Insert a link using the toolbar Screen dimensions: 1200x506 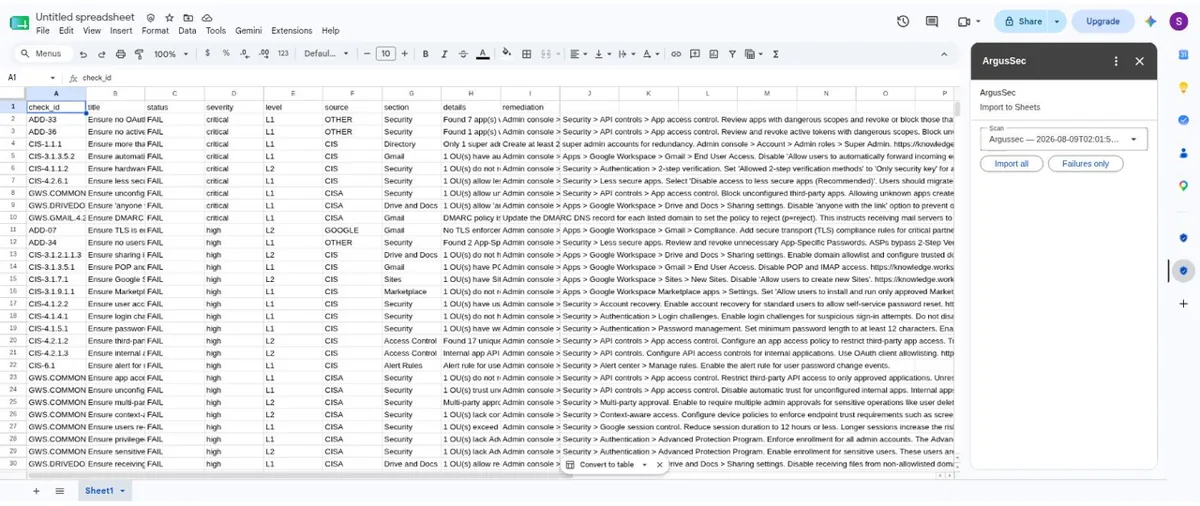coord(677,54)
